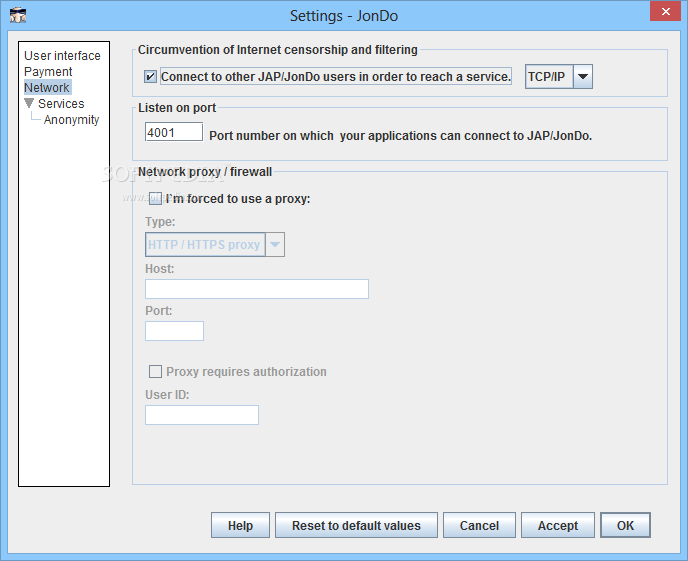
Task: Click the port number description text
Action: (401, 136)
